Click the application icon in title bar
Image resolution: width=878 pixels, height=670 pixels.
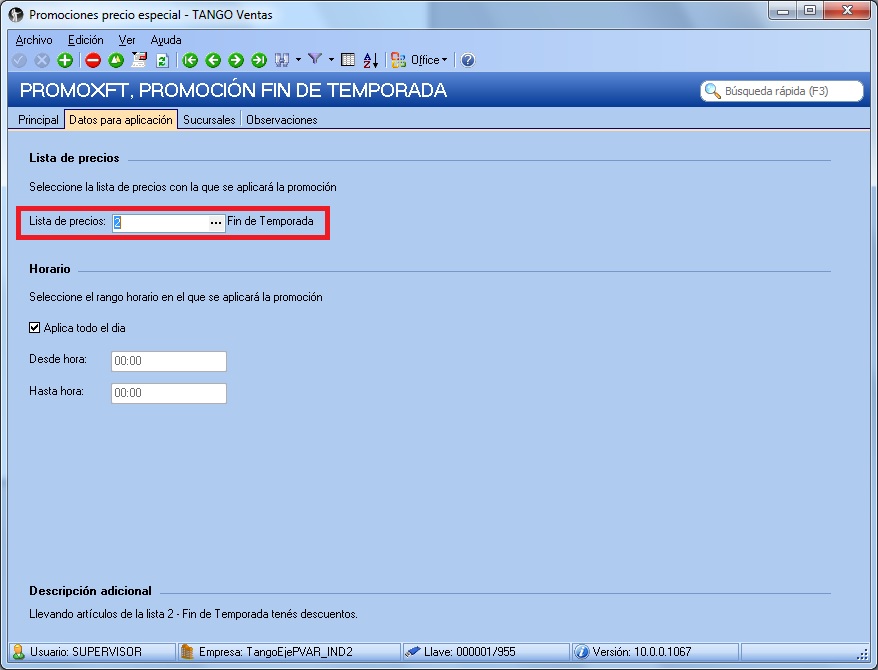pyautogui.click(x=16, y=15)
